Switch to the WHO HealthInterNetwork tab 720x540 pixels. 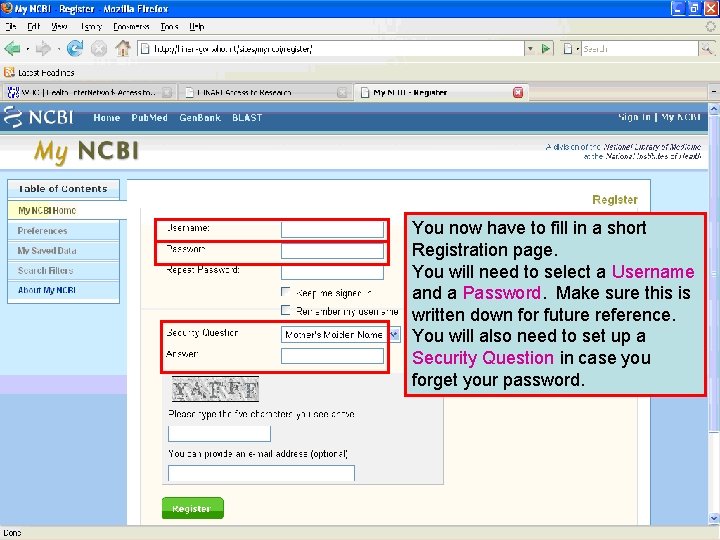click(x=89, y=92)
